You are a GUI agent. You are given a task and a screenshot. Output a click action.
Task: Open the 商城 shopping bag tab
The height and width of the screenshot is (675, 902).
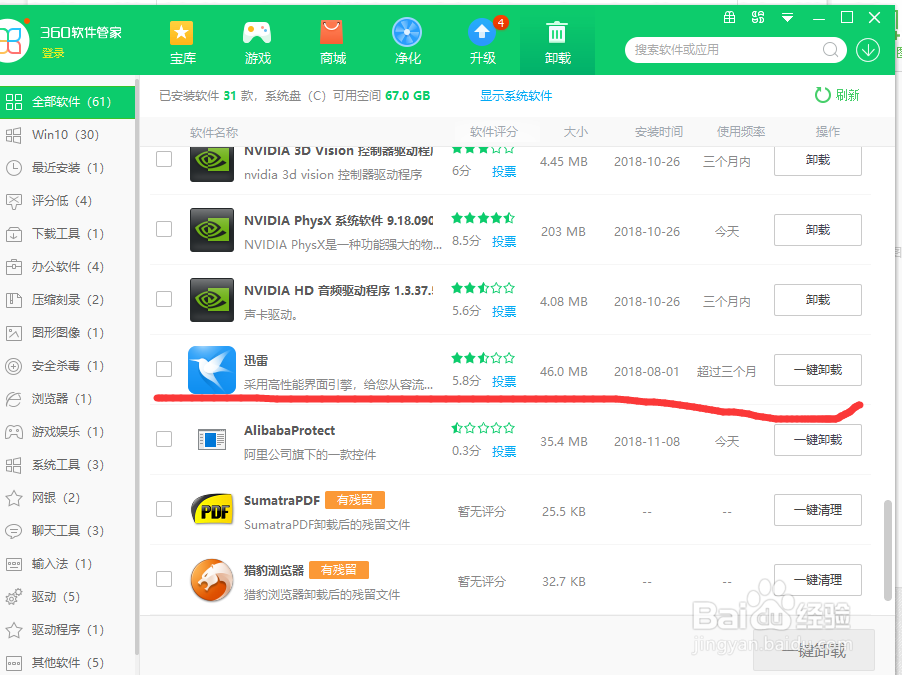332,41
